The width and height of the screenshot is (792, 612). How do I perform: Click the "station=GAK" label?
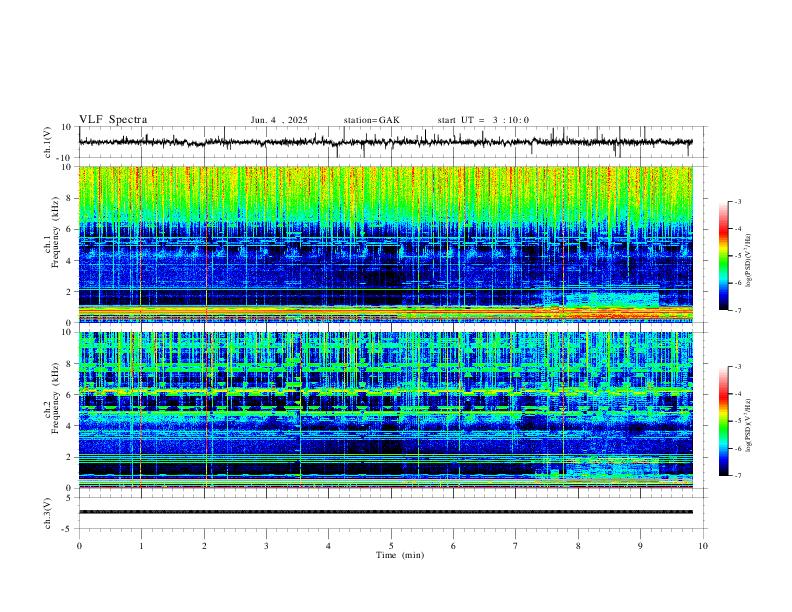pyautogui.click(x=371, y=120)
